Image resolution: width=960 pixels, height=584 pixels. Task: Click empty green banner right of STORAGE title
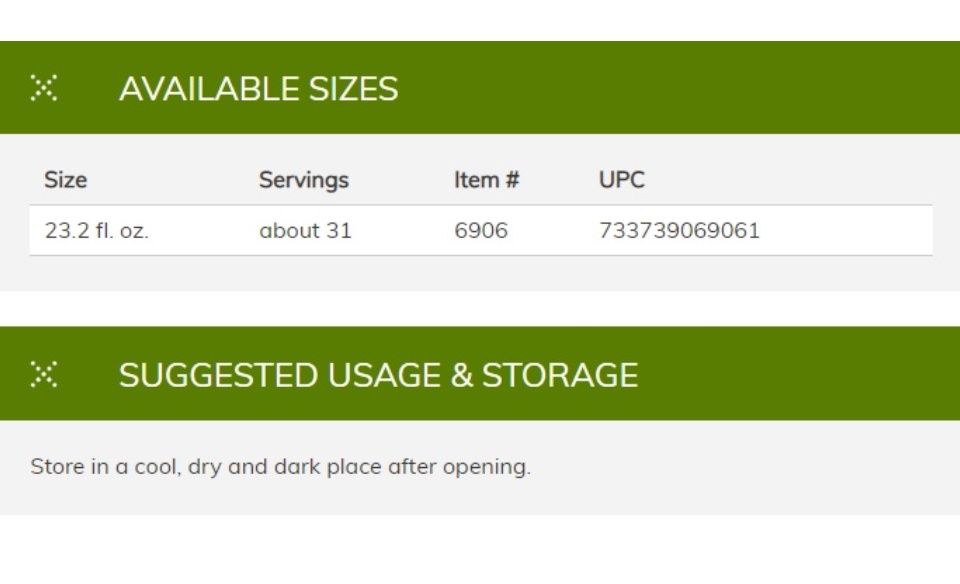point(796,374)
